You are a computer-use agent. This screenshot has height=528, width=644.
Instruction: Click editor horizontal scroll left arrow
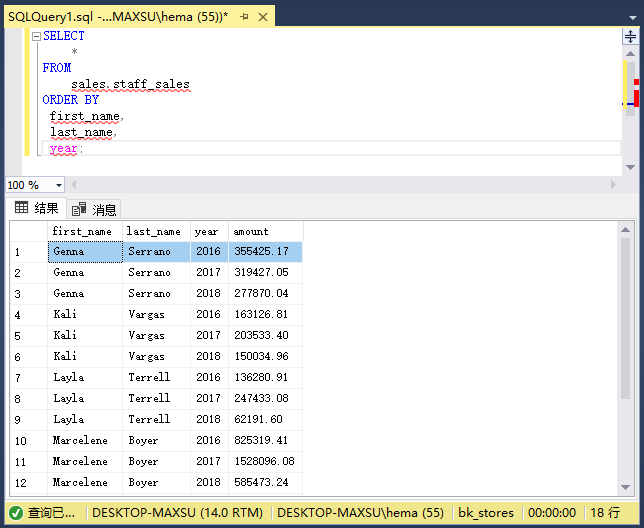click(74, 185)
